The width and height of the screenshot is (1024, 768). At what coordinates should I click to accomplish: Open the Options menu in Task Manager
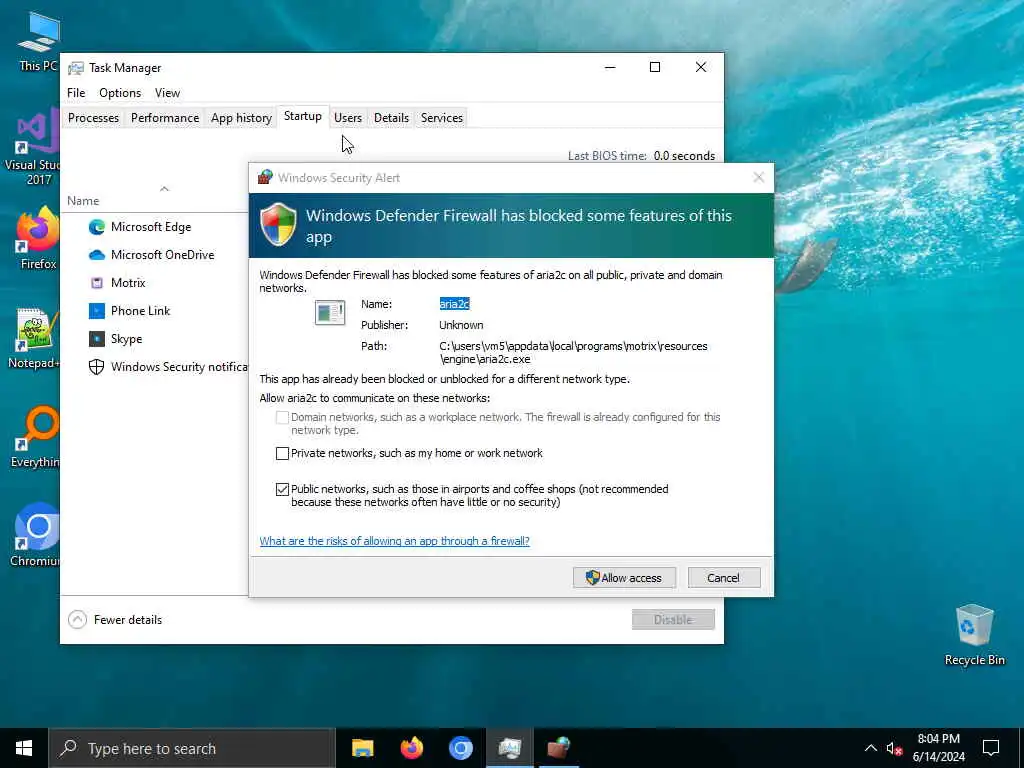[x=120, y=93]
